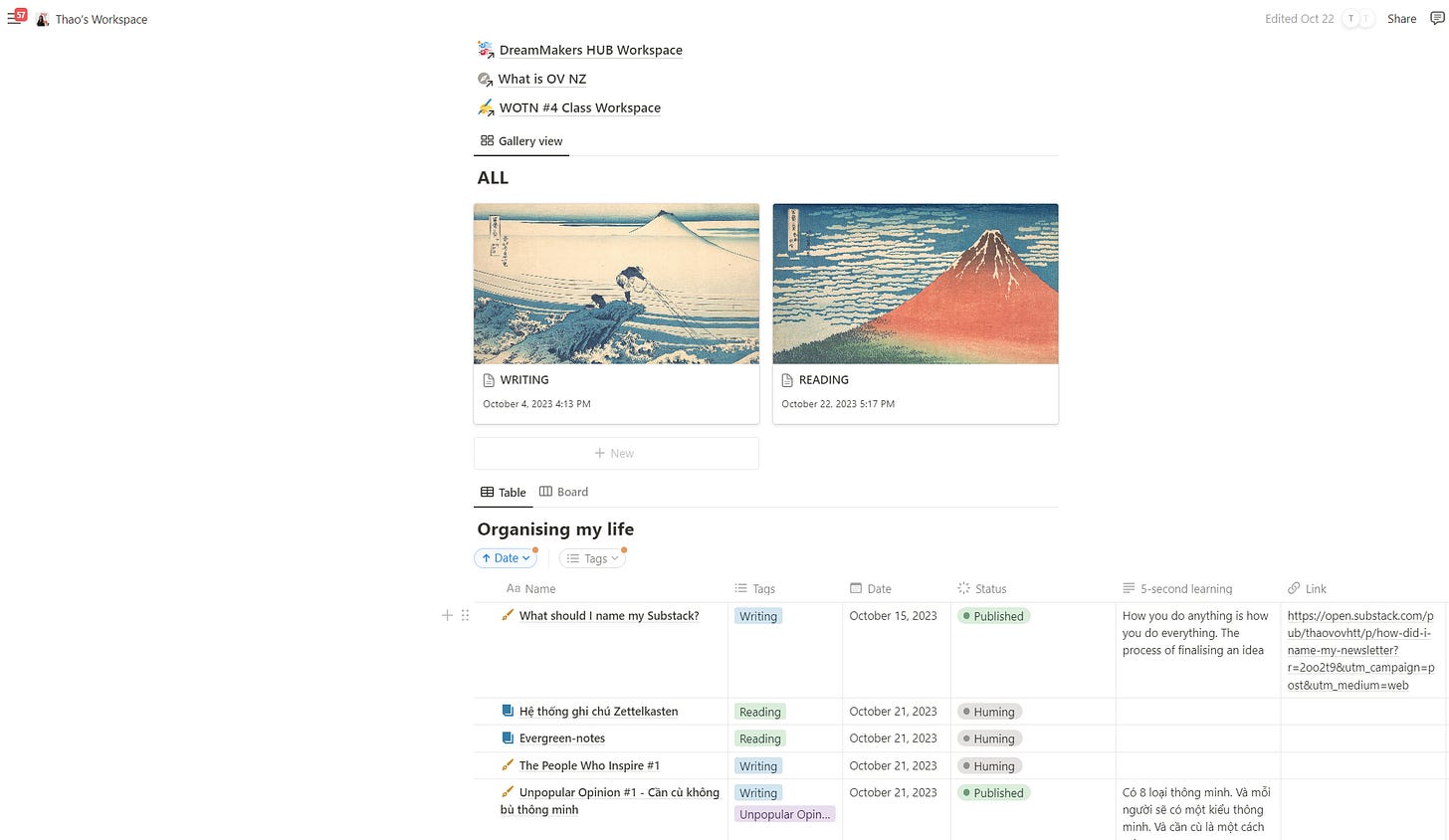Open the comments speech bubble icon
The image size is (1449, 840).
pos(1436,19)
